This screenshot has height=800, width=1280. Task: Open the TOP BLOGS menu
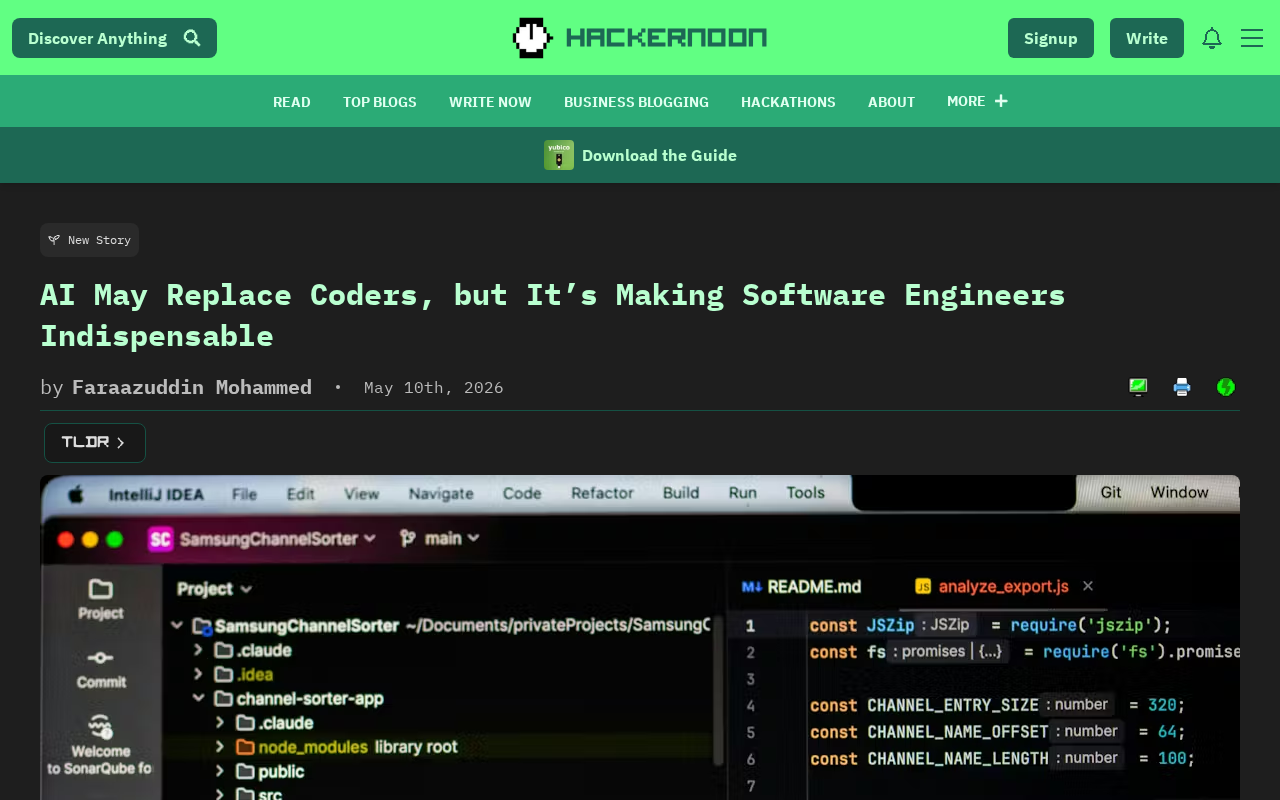coord(380,102)
